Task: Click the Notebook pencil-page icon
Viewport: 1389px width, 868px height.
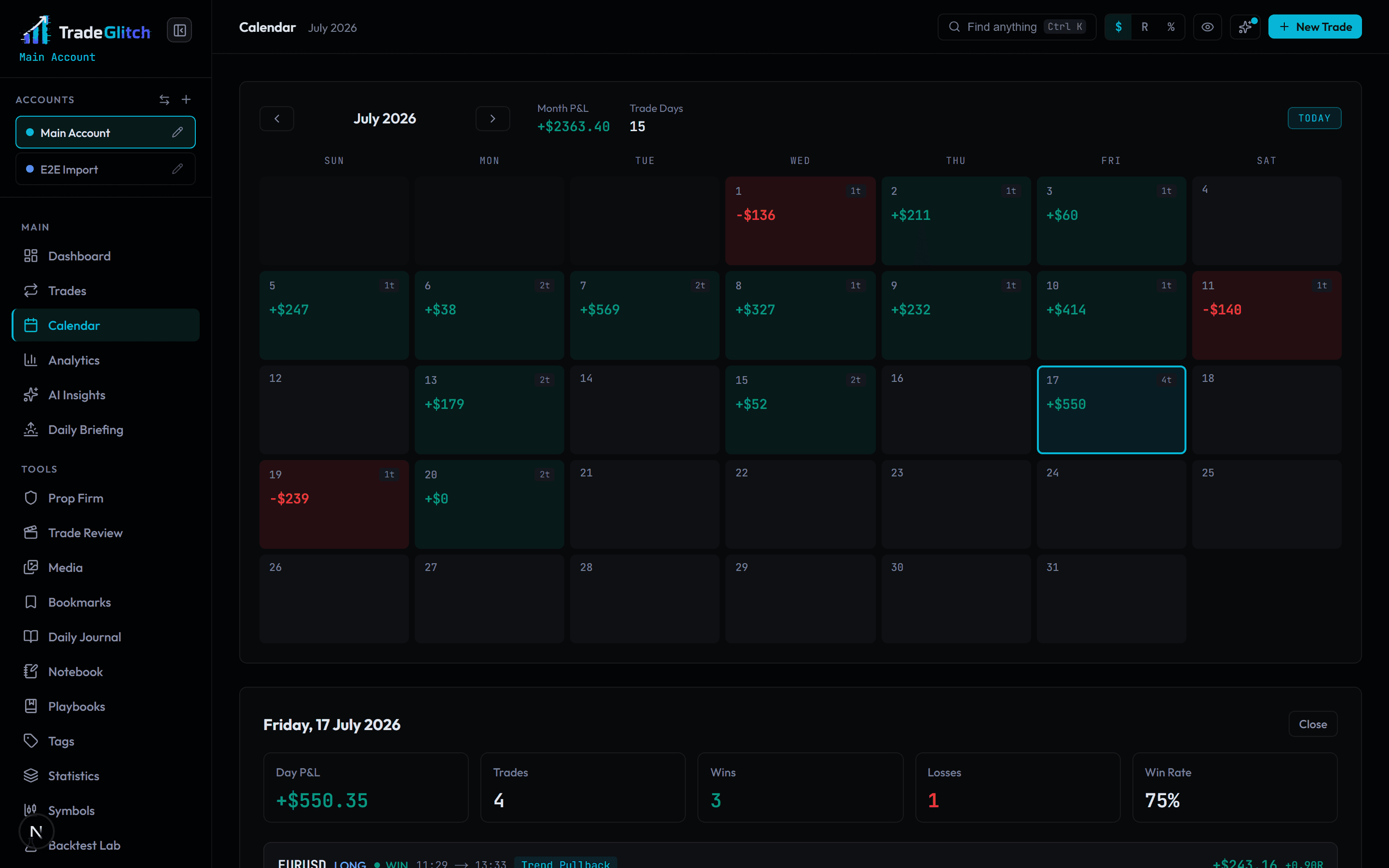Action: coord(31,672)
